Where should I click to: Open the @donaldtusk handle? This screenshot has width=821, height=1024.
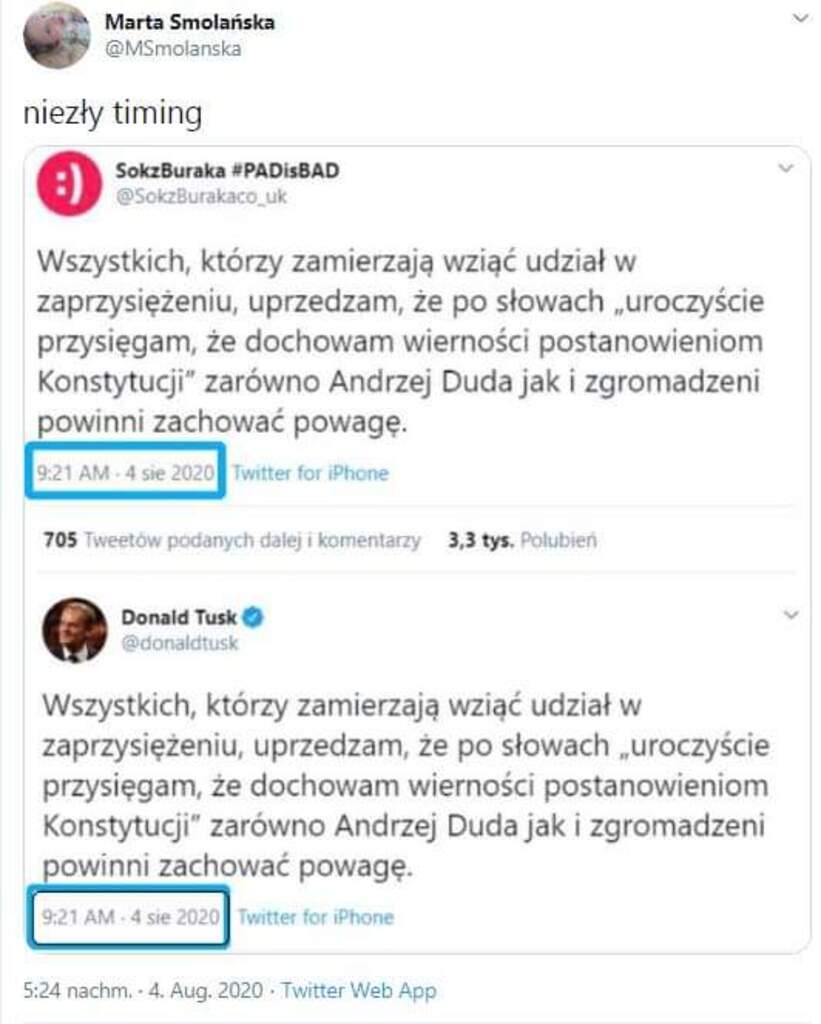(x=179, y=643)
